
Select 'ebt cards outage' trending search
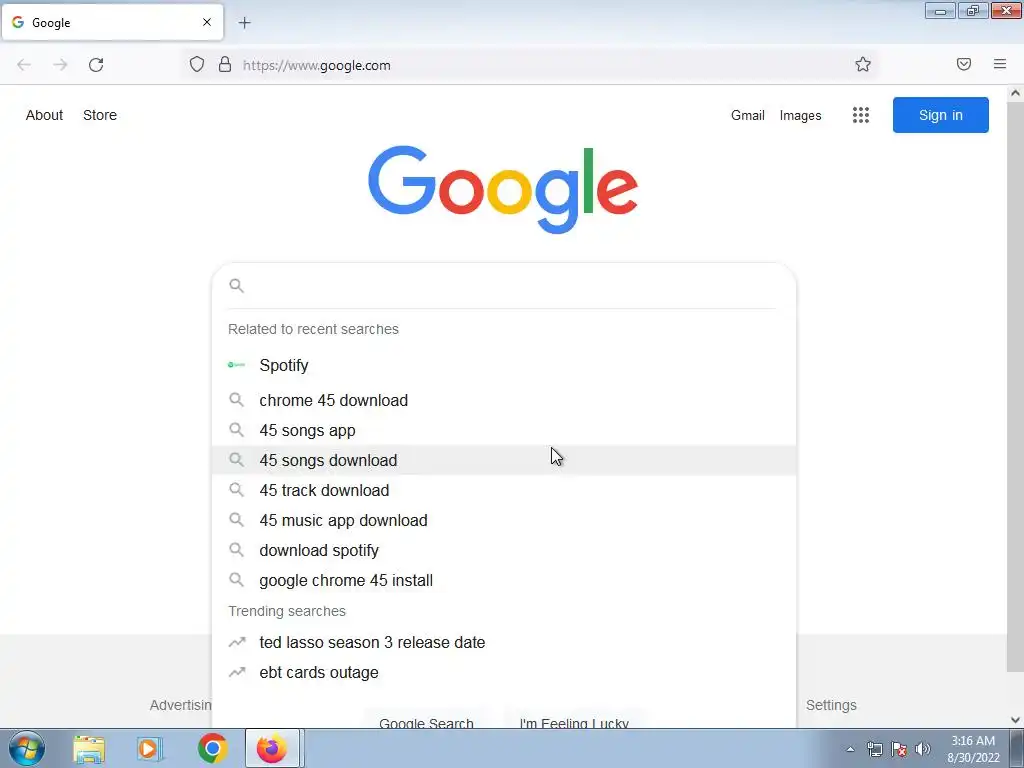tap(504, 673)
